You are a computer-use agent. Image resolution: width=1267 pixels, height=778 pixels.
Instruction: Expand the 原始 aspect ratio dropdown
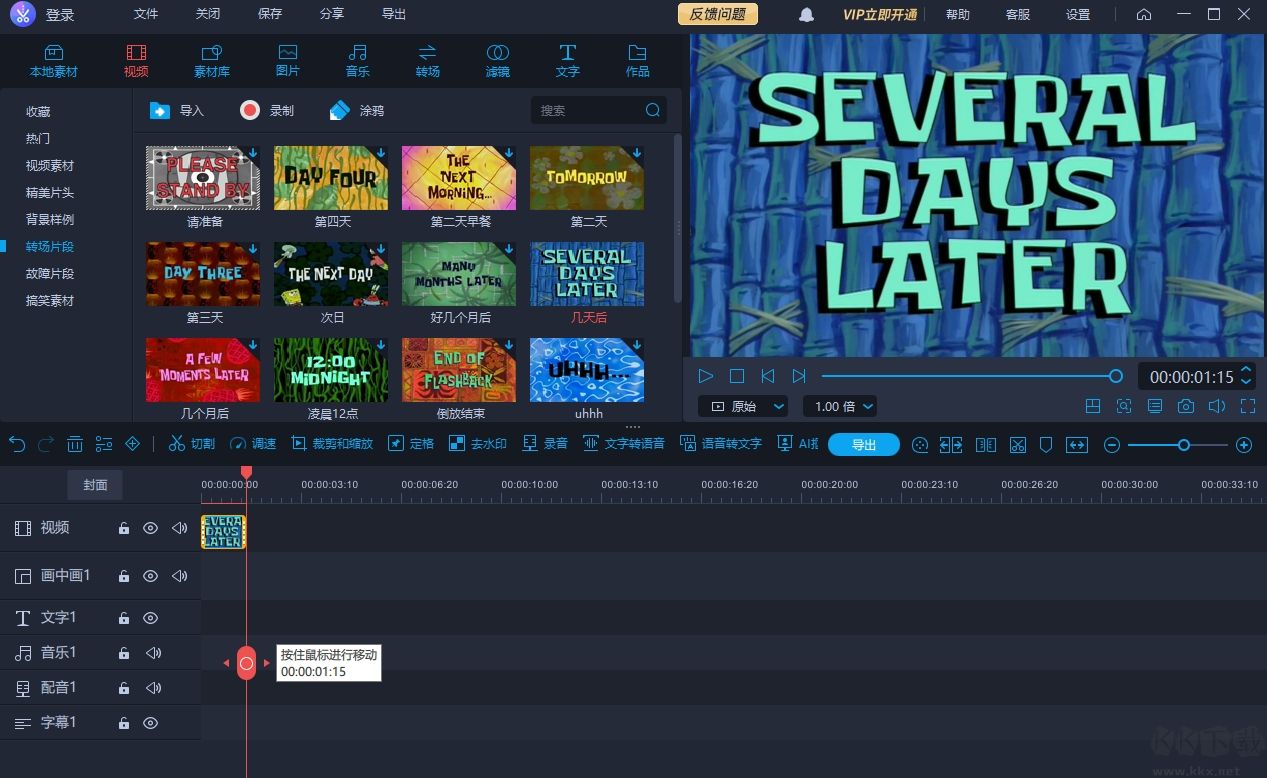coord(743,406)
